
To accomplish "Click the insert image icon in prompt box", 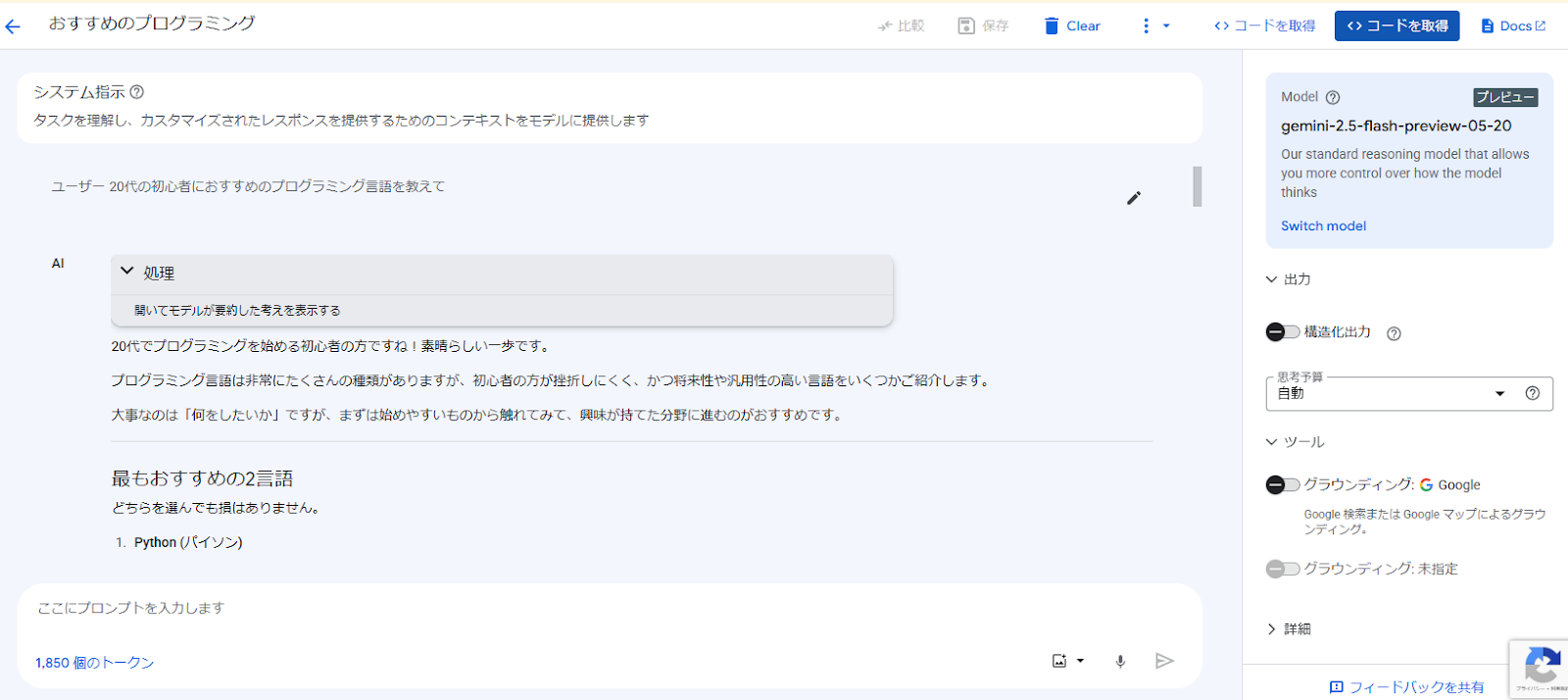I will coord(1059,661).
